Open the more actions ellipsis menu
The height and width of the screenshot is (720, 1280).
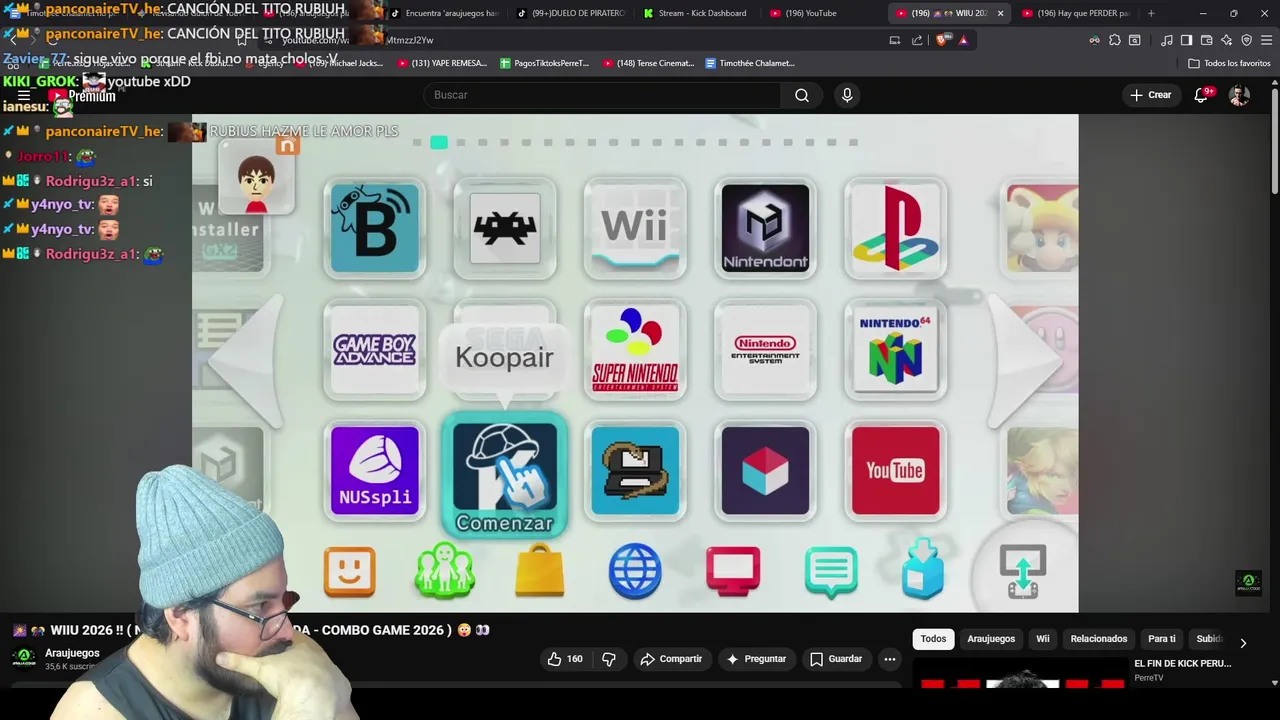pyautogui.click(x=889, y=659)
